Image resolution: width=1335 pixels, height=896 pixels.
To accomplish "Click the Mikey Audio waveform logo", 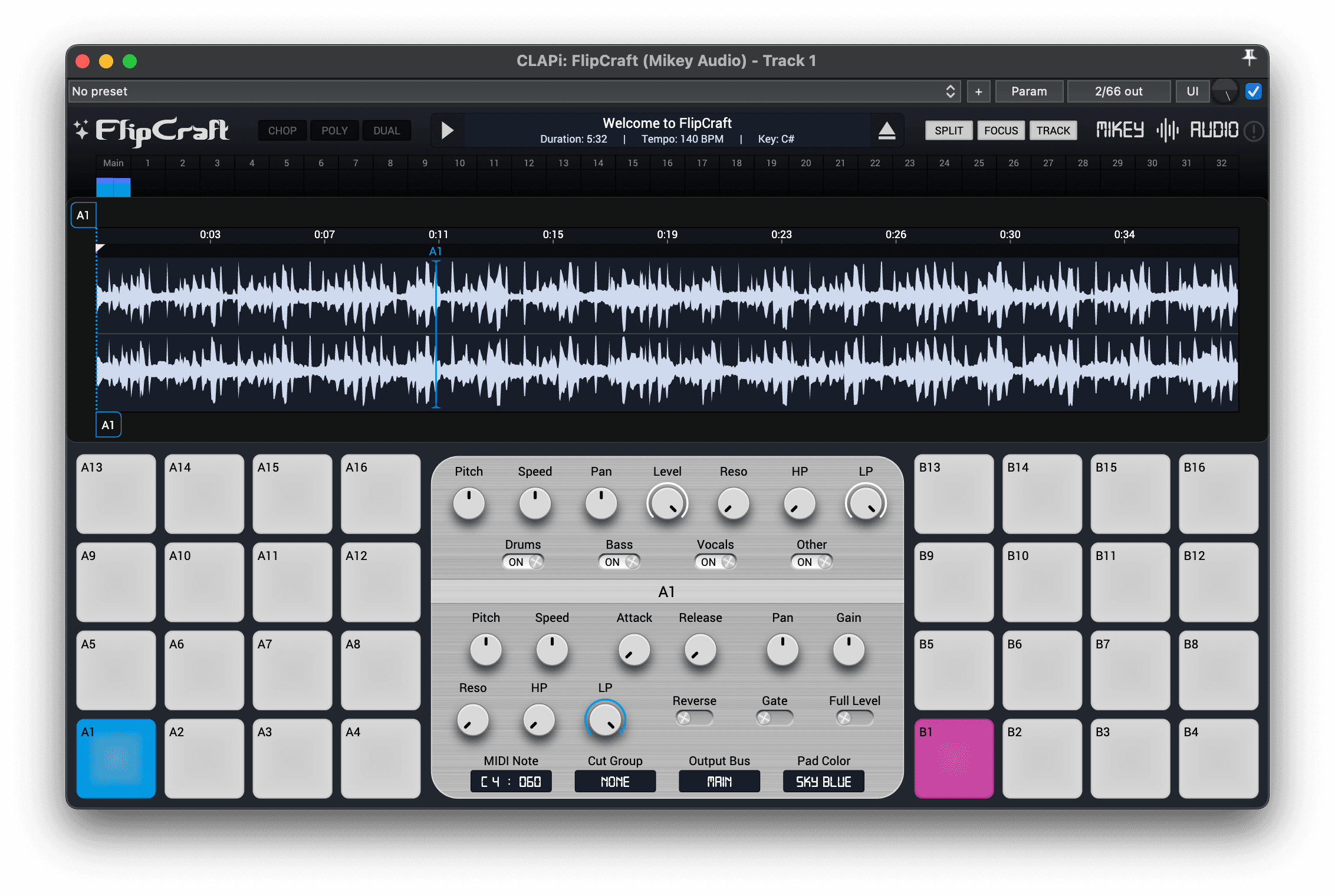I will 1167,130.
